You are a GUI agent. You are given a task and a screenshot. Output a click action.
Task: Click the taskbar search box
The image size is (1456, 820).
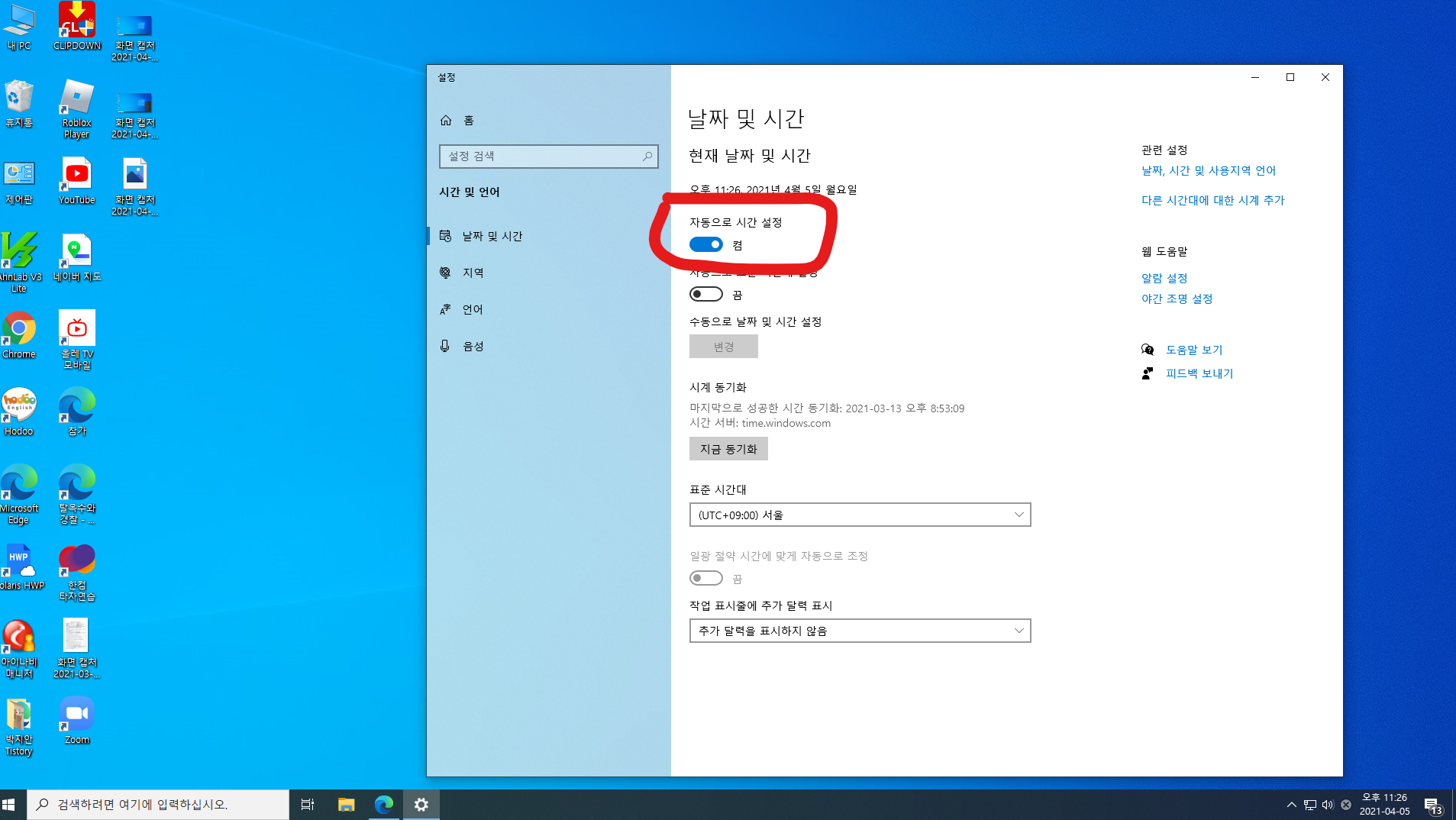[158, 804]
